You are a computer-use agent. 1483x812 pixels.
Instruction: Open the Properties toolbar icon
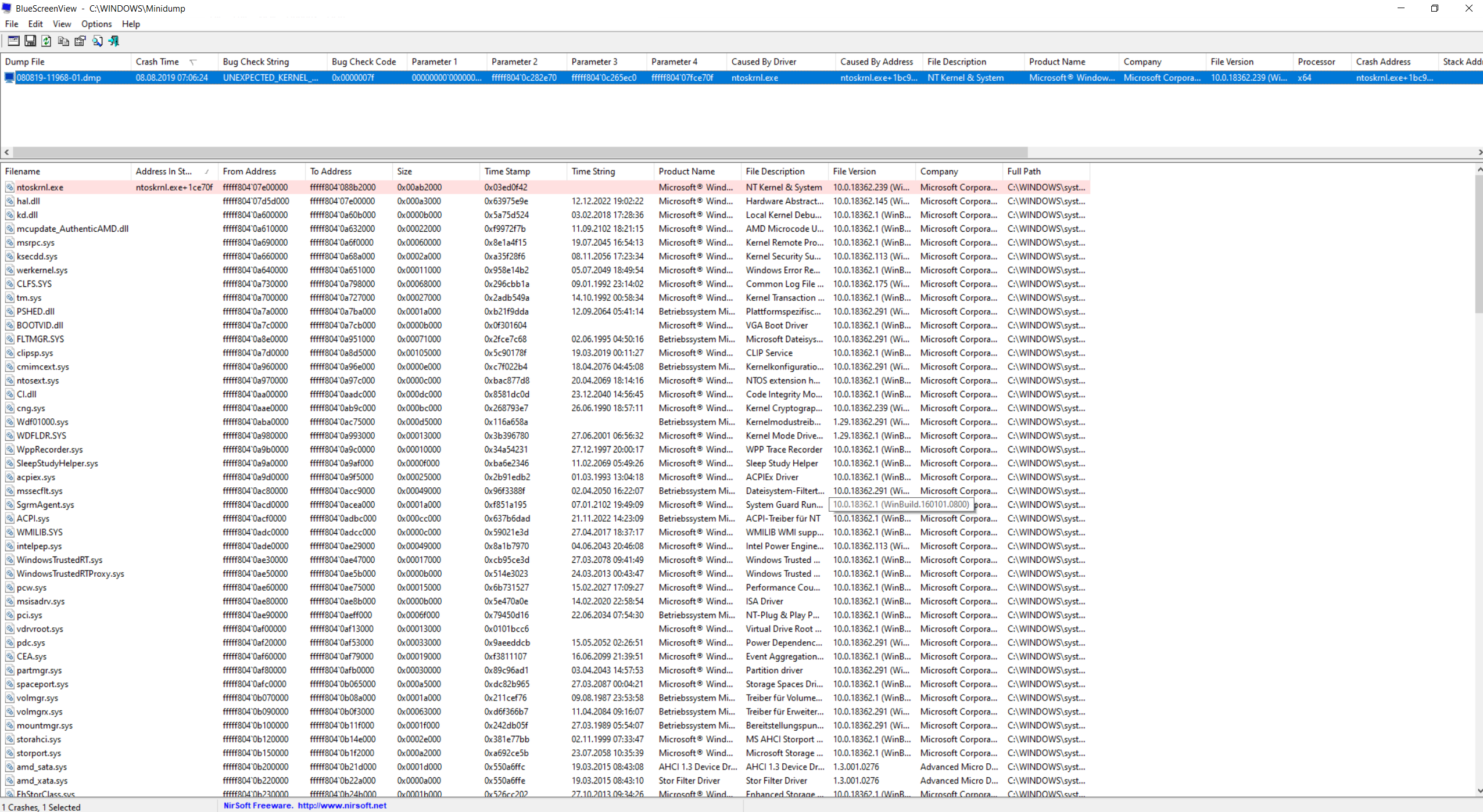coord(80,41)
